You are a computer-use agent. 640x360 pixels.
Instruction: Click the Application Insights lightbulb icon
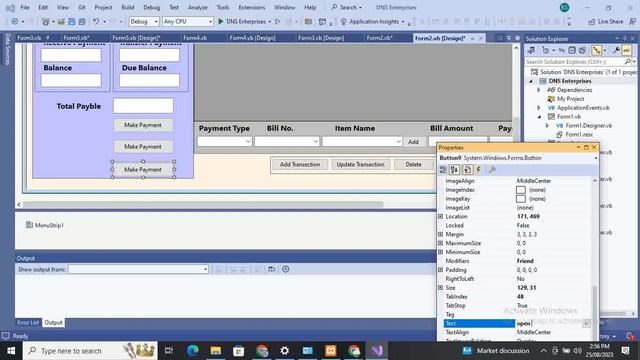[x=344, y=22]
